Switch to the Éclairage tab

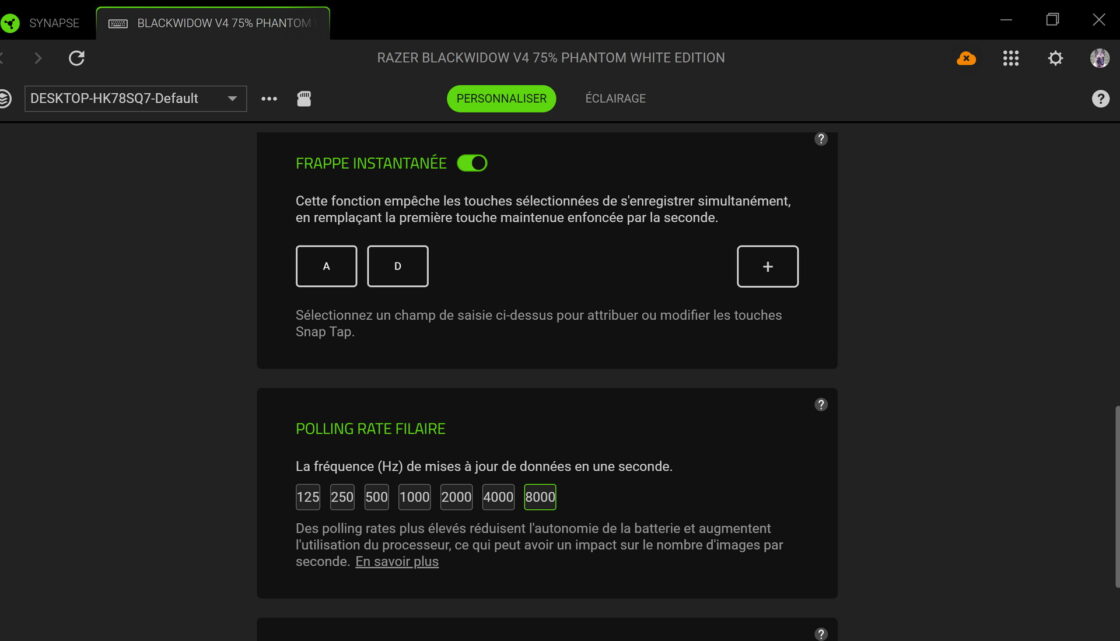click(x=615, y=98)
